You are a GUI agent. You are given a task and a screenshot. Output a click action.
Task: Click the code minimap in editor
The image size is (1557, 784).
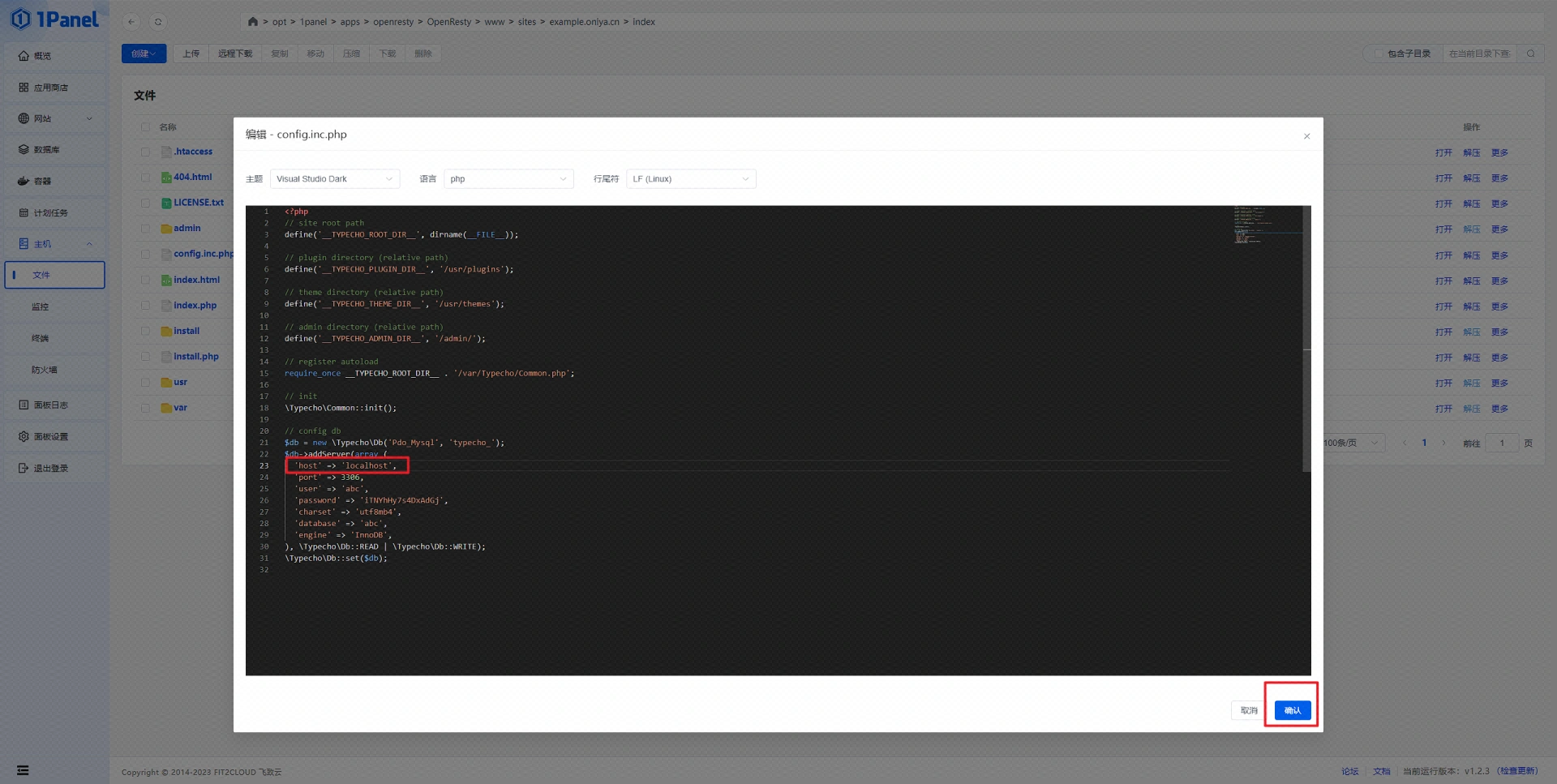1267,225
